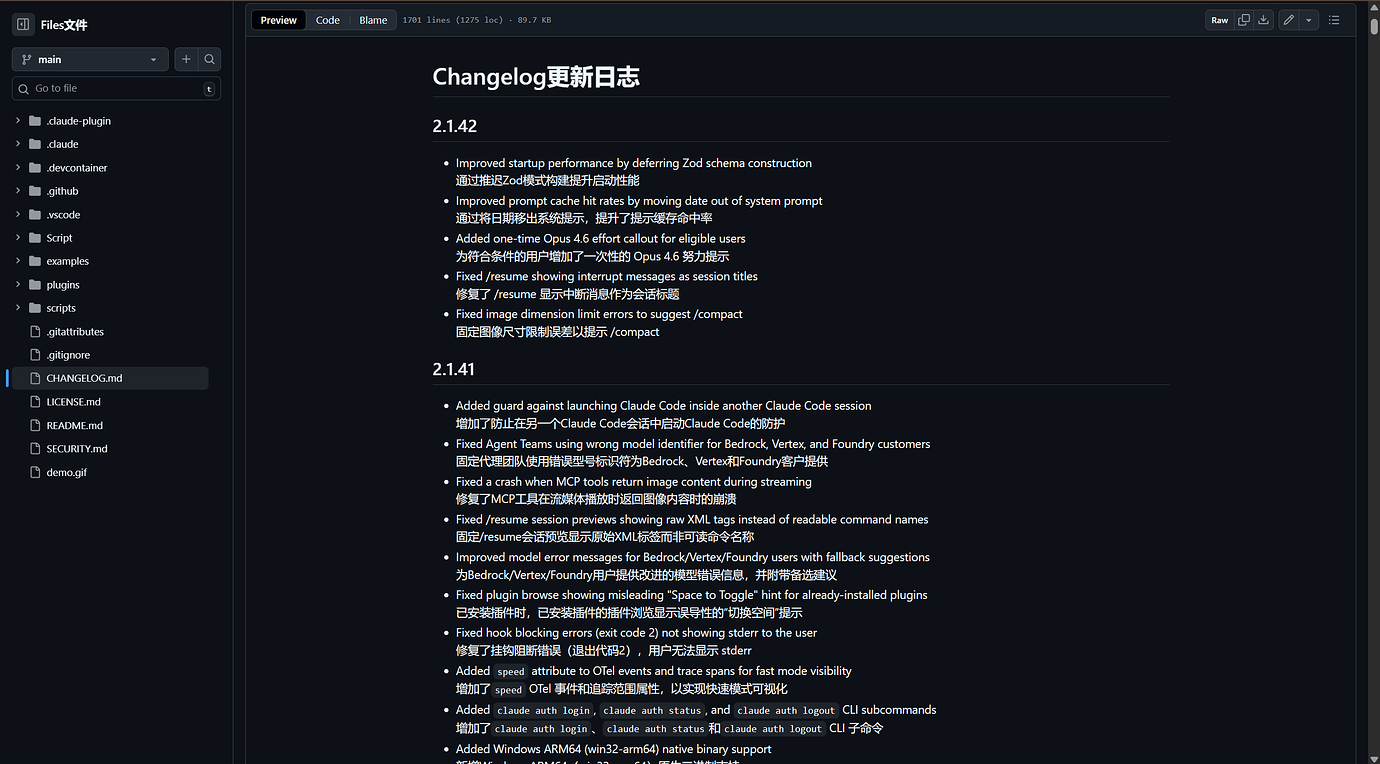Image resolution: width=1380 pixels, height=764 pixels.
Task: Open the capitalized Script folder row
Action: point(108,238)
